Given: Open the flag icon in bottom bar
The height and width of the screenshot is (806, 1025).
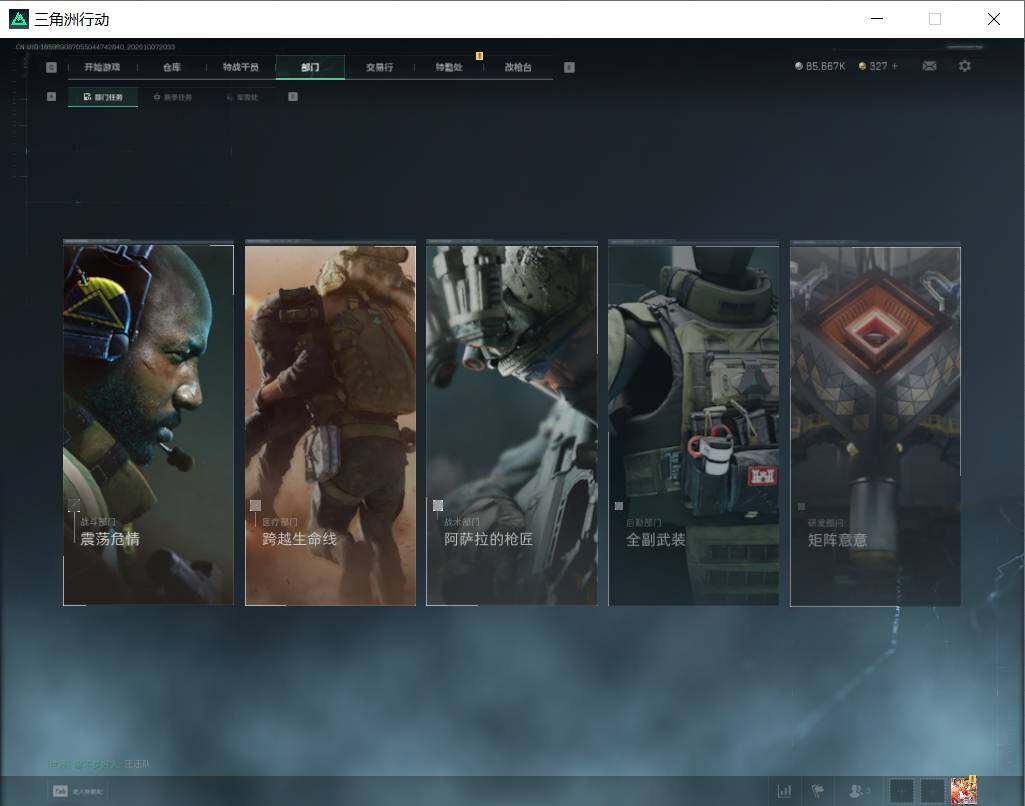Looking at the screenshot, I should [x=817, y=791].
